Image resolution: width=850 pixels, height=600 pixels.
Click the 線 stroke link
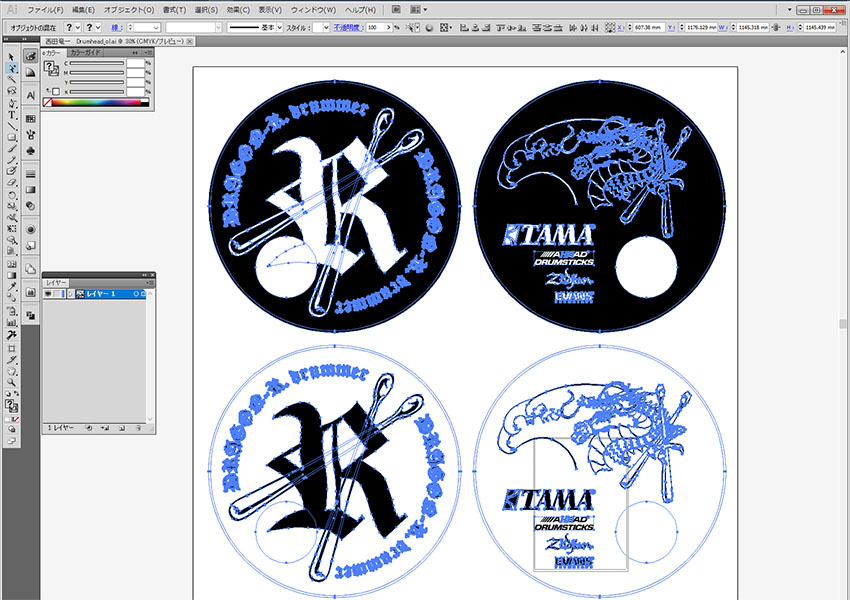(117, 27)
